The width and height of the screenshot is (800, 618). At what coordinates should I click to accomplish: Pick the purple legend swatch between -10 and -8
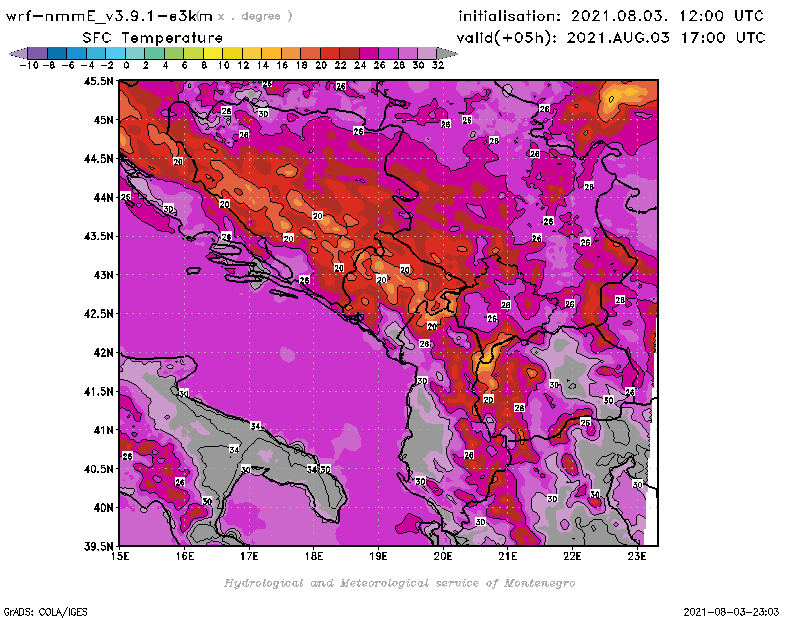(38, 53)
